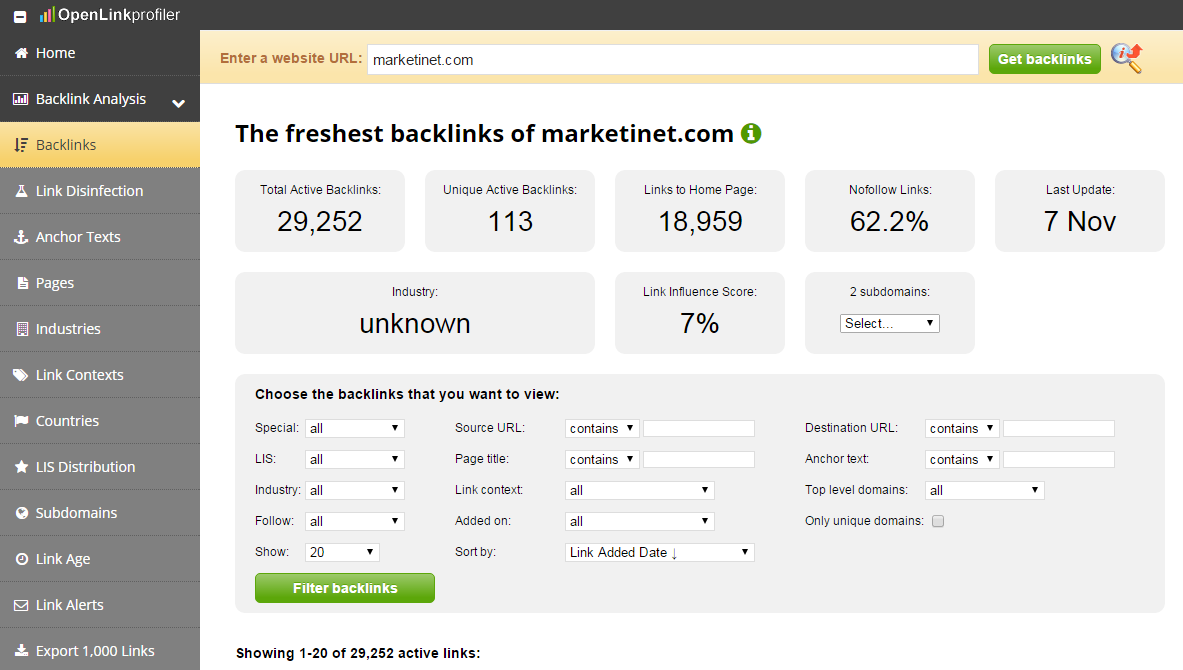This screenshot has width=1183, height=670.
Task: Click the Anchor text input field
Action: [x=1059, y=459]
